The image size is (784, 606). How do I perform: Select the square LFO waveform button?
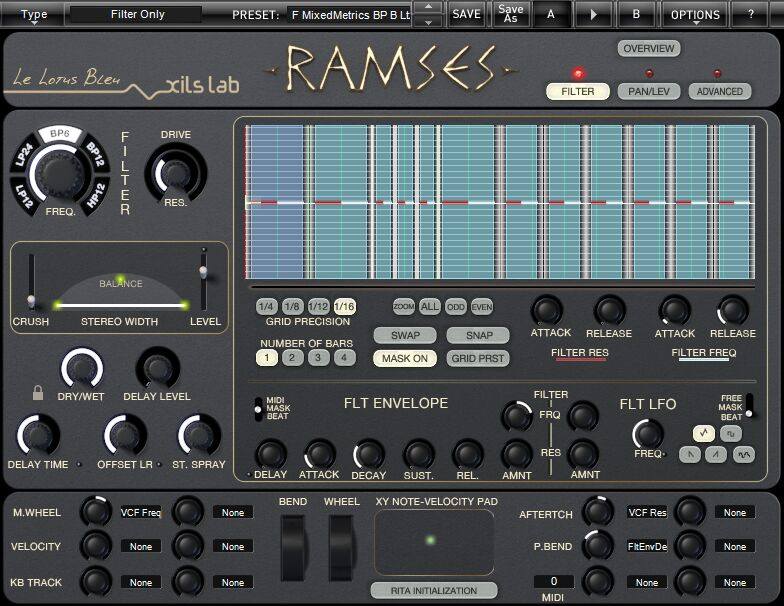click(730, 433)
